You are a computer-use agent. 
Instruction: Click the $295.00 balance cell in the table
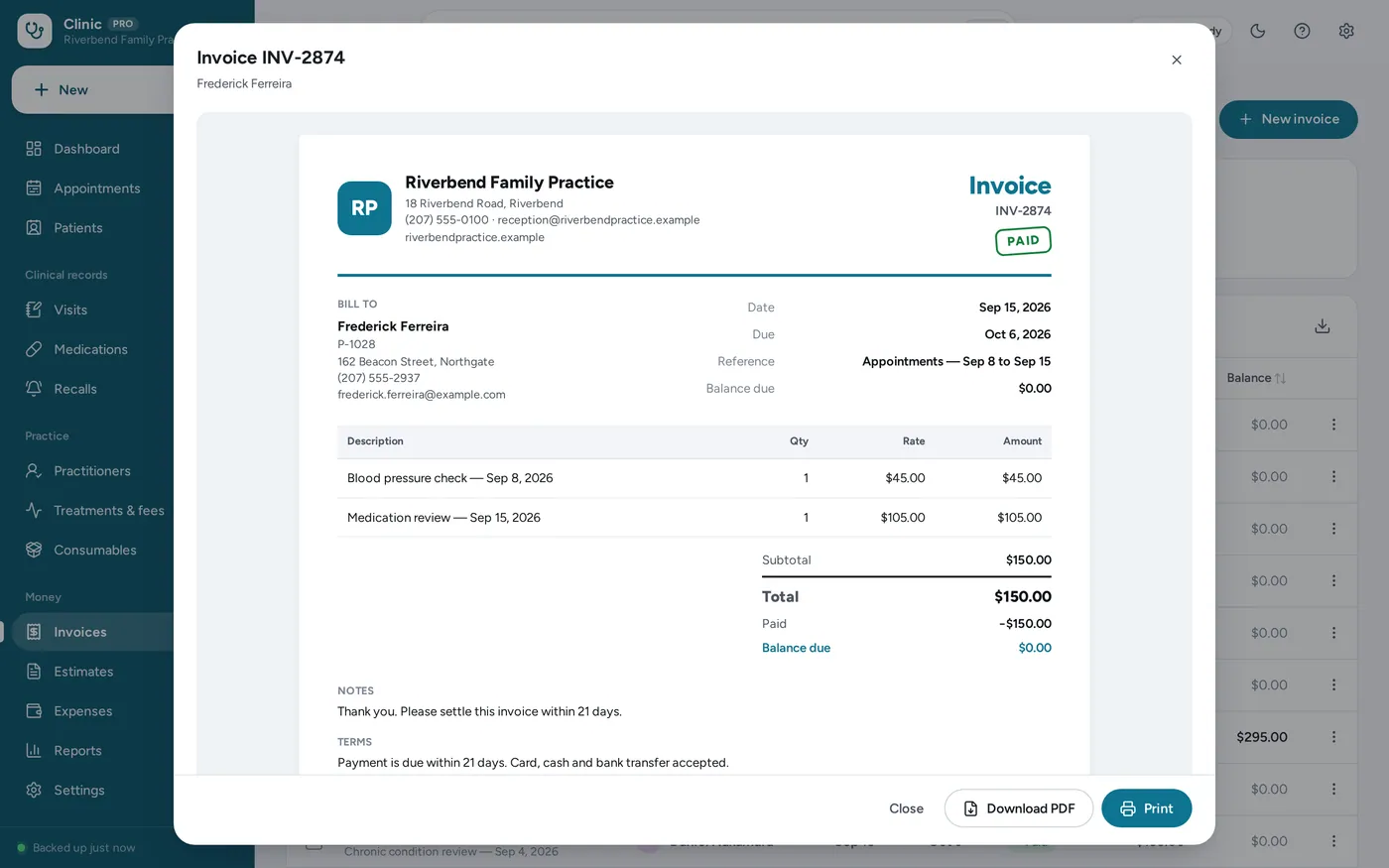pyautogui.click(x=1262, y=737)
